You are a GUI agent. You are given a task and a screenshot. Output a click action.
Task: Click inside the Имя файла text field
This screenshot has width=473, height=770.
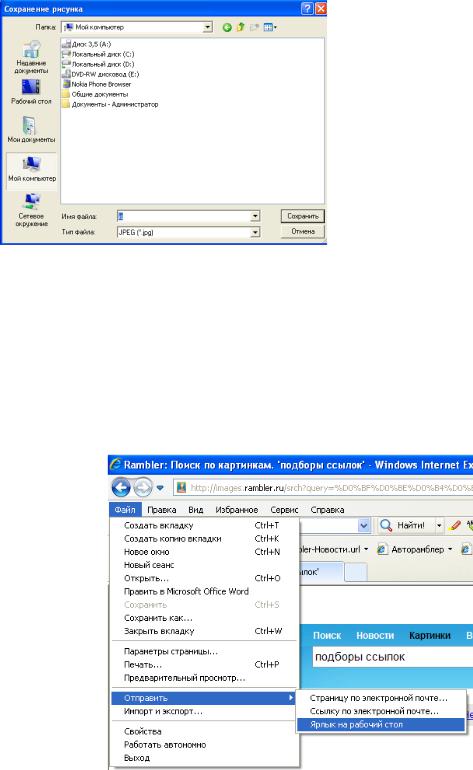184,216
